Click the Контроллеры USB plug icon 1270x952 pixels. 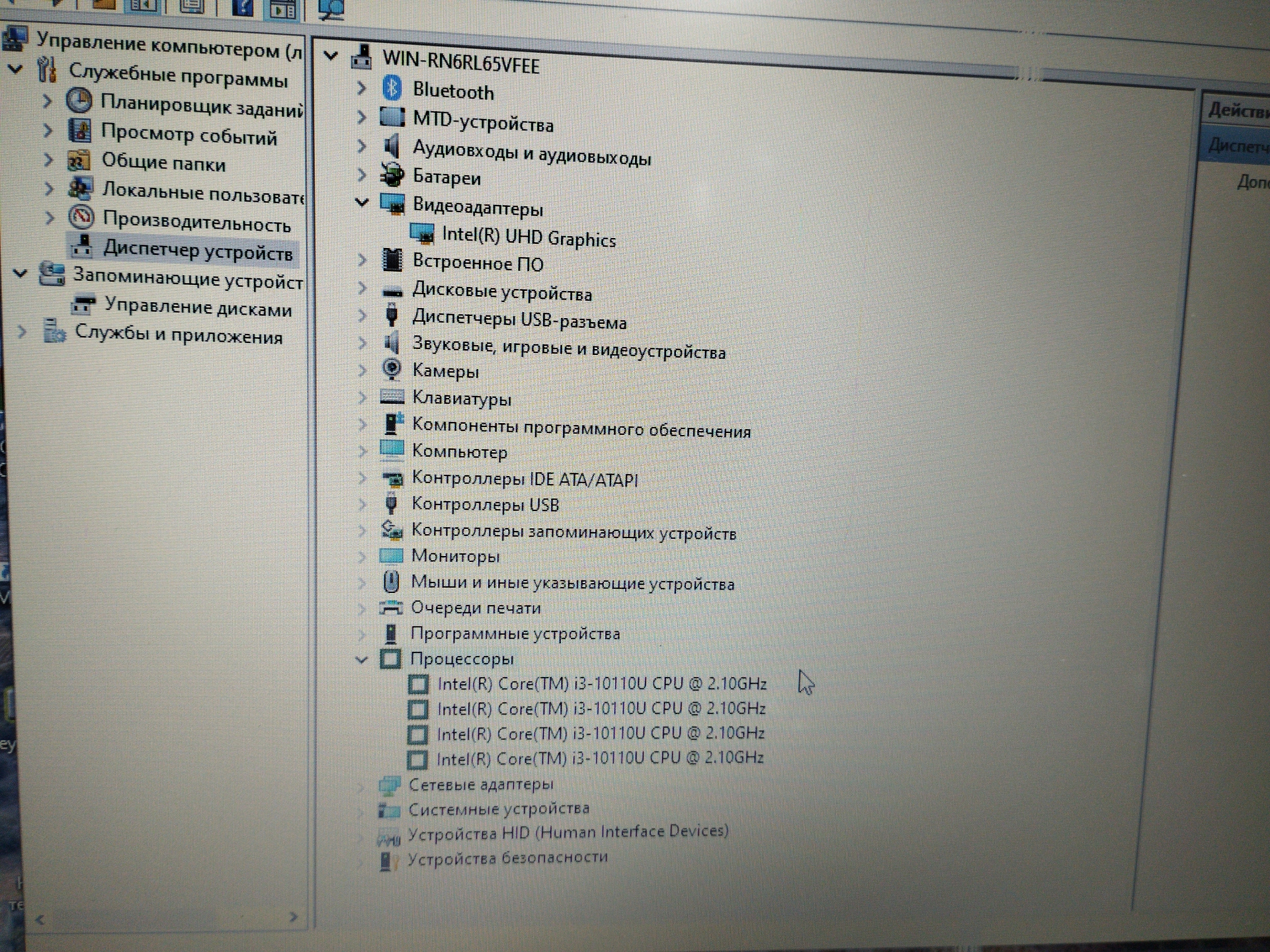391,503
